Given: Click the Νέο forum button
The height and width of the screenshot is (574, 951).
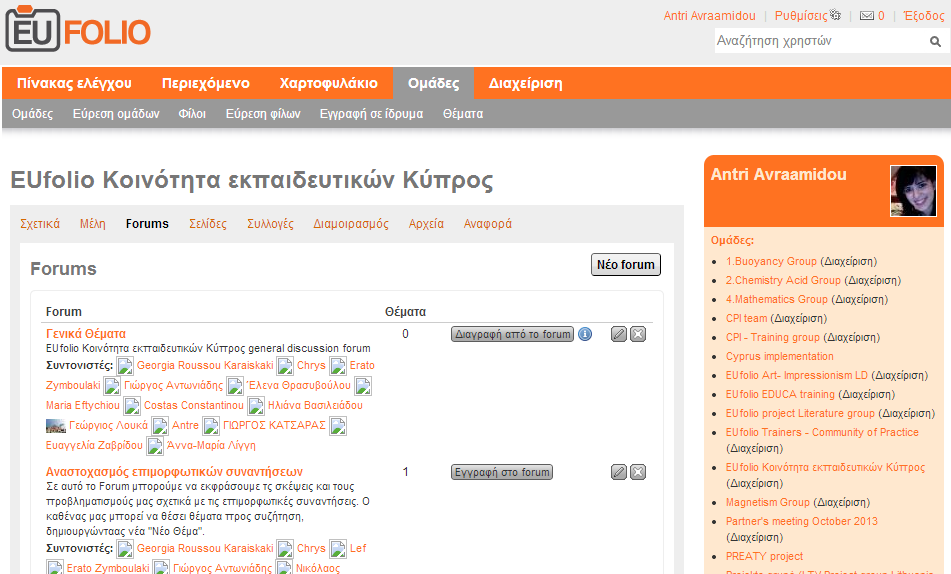Looking at the screenshot, I should 626,265.
